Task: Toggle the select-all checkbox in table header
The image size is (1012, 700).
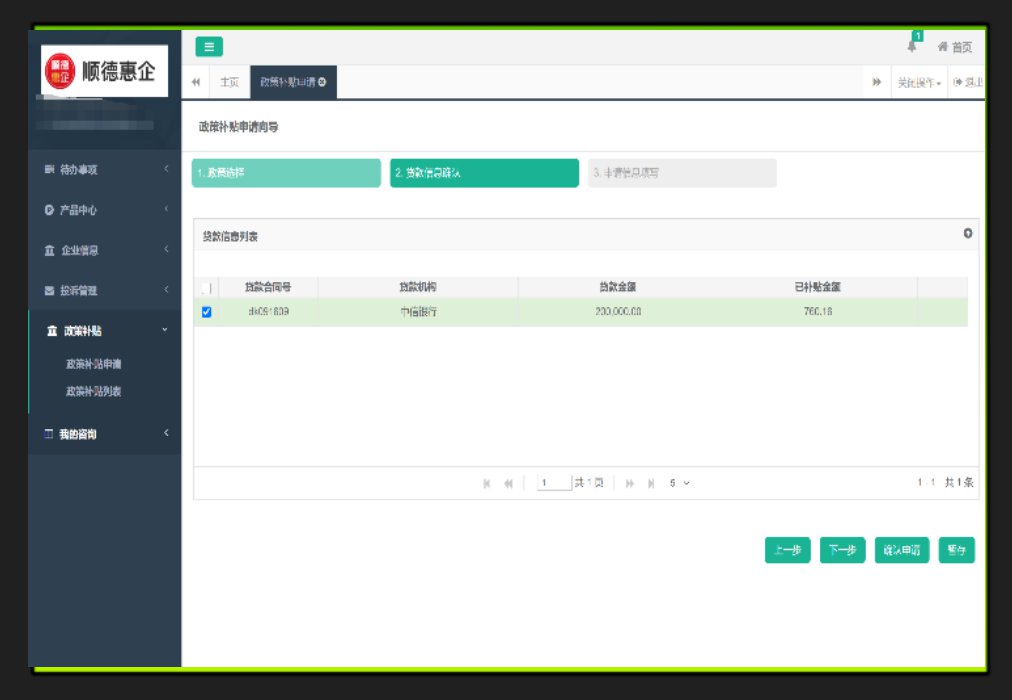Action: pos(207,288)
